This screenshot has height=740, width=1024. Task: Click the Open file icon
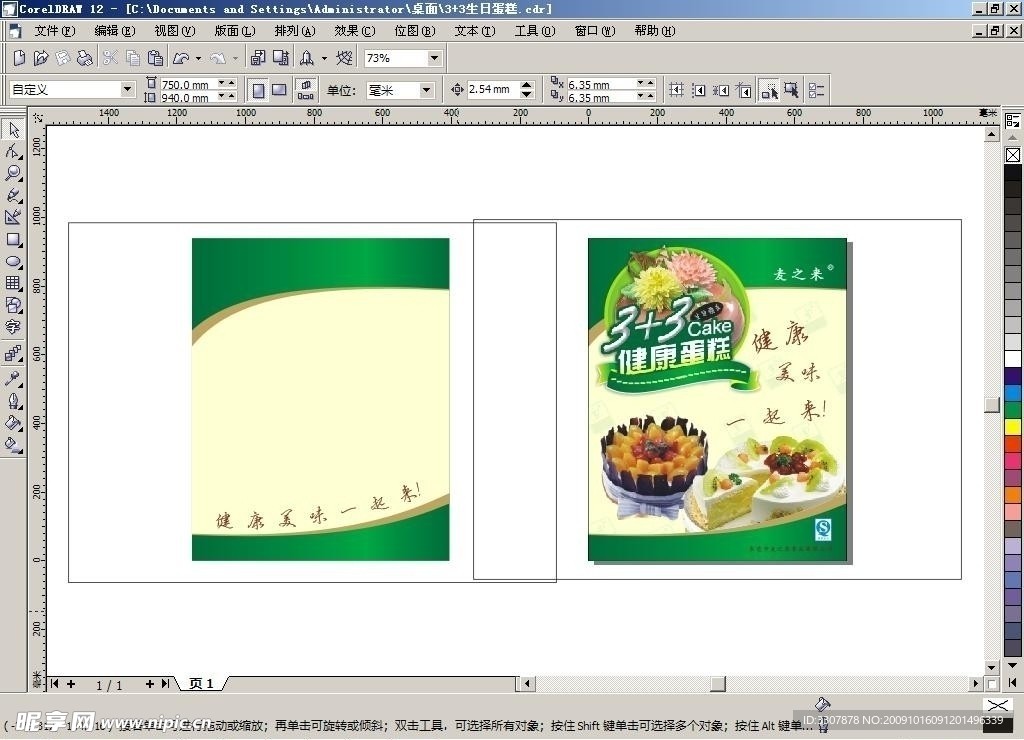tap(40, 58)
